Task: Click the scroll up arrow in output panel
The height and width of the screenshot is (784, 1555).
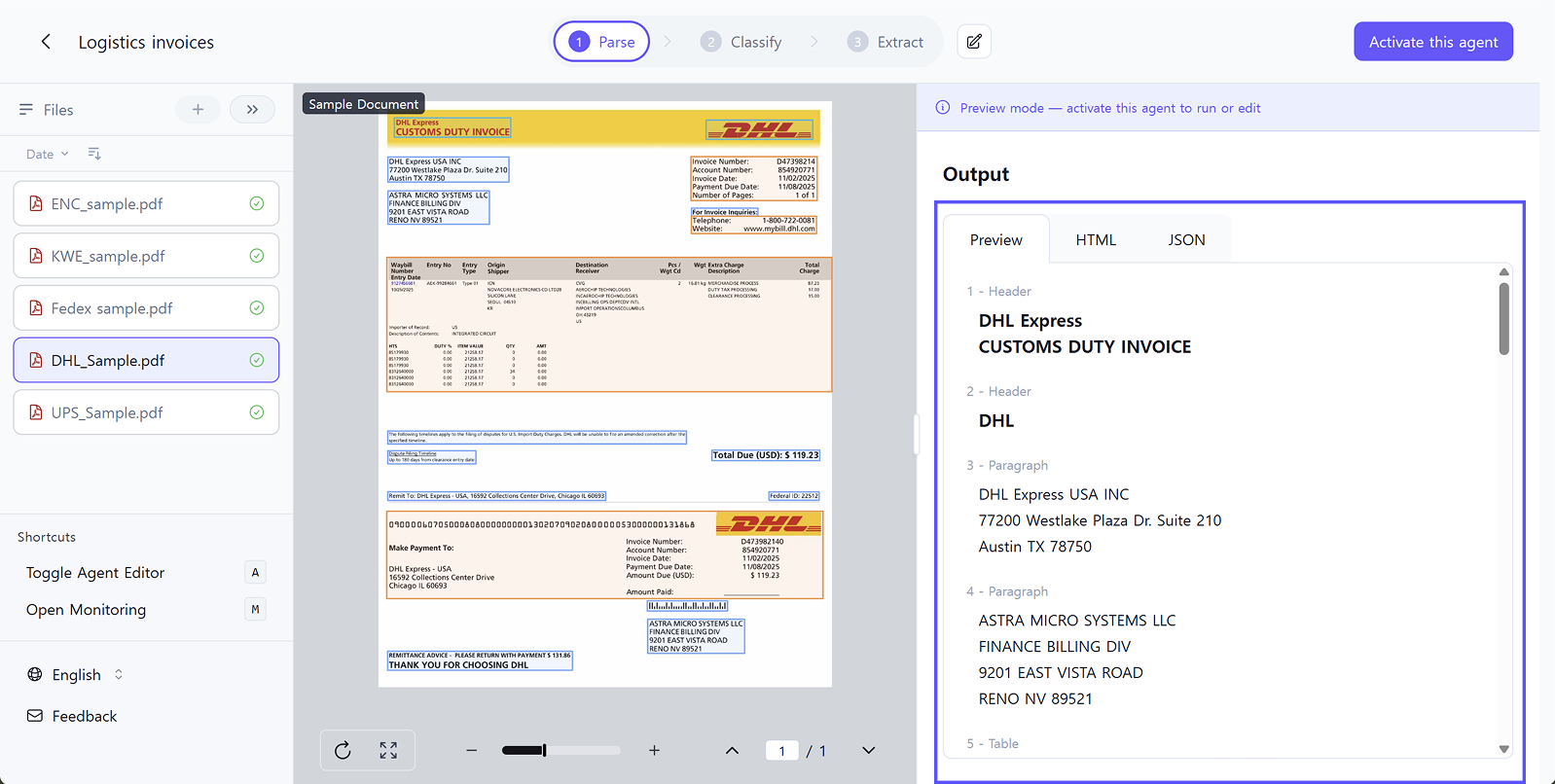Action: tap(1503, 271)
